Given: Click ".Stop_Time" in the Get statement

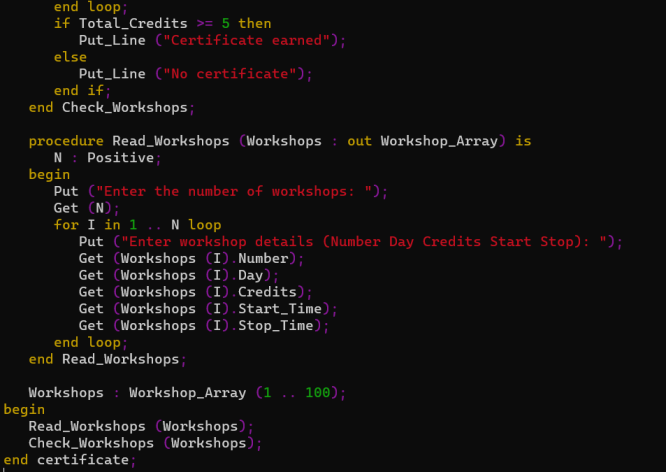Looking at the screenshot, I should pyautogui.click(x=273, y=325).
